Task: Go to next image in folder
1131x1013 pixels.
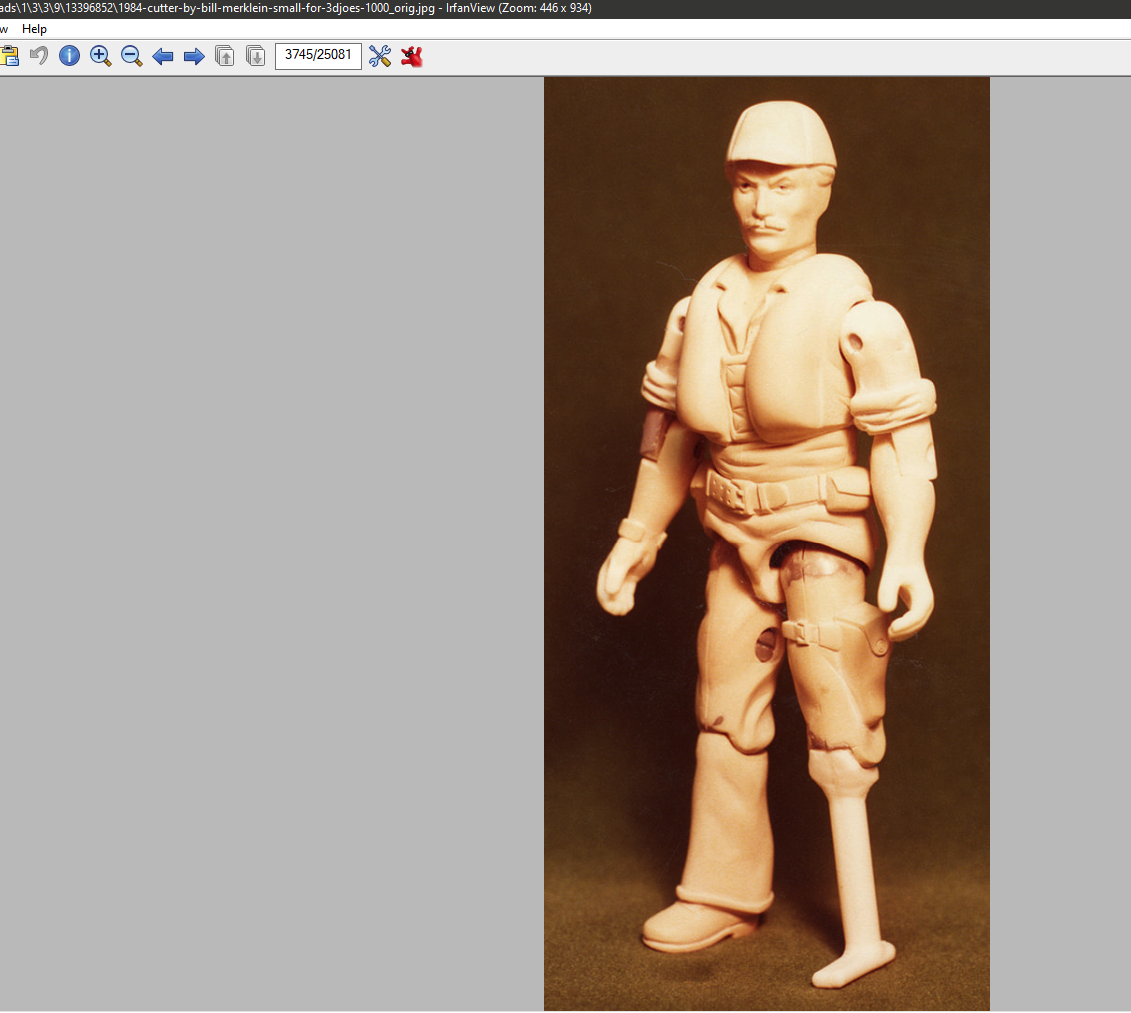Action: tap(194, 56)
